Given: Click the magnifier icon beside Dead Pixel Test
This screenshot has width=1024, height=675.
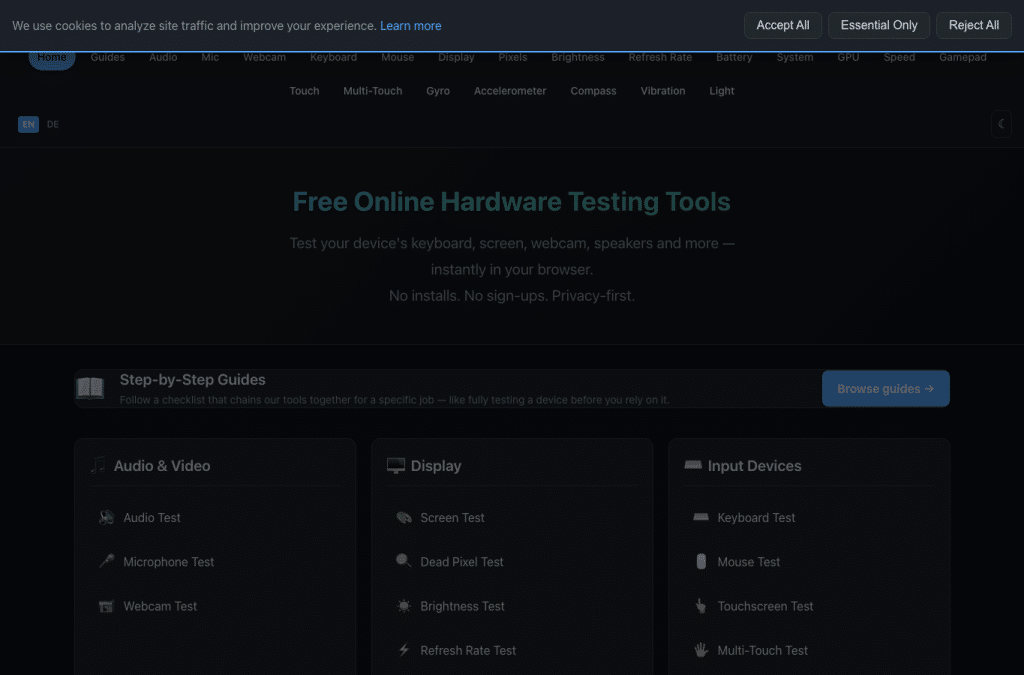Looking at the screenshot, I should (x=404, y=561).
